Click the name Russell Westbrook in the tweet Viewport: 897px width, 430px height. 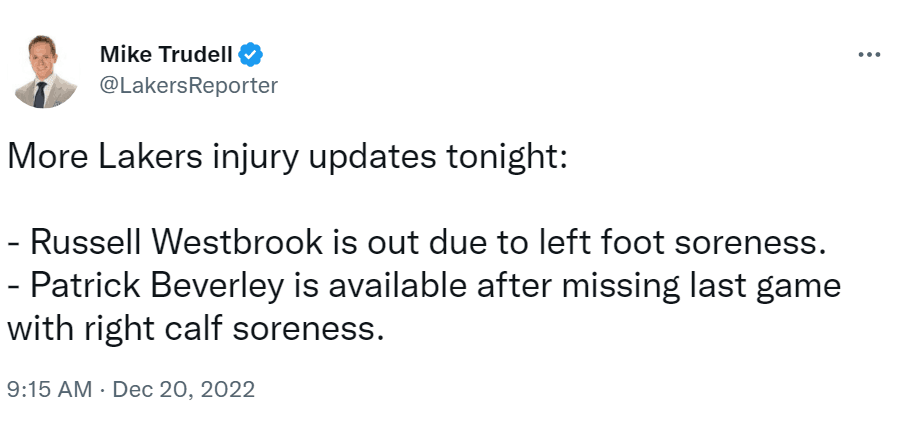pyautogui.click(x=176, y=242)
